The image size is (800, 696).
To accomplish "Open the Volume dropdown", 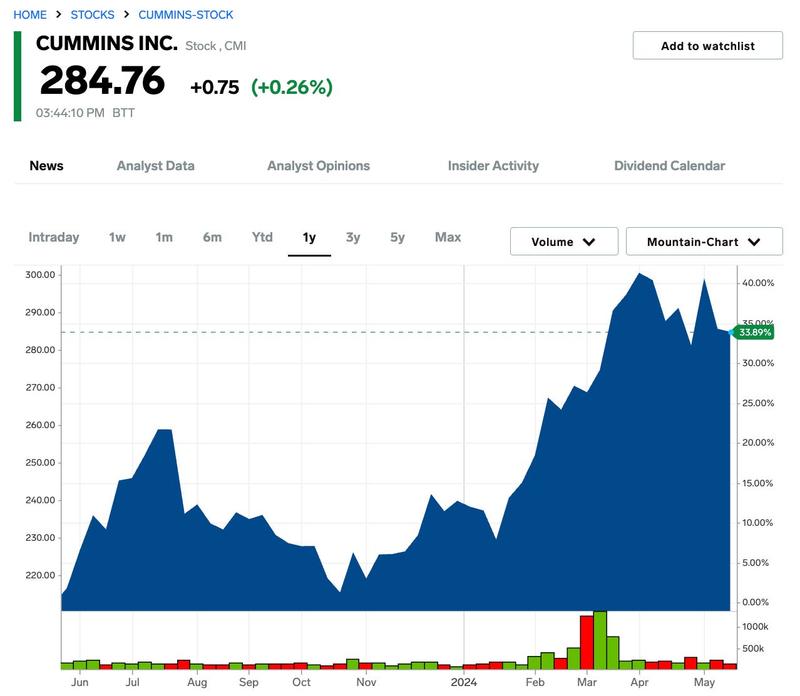I will click(x=564, y=241).
